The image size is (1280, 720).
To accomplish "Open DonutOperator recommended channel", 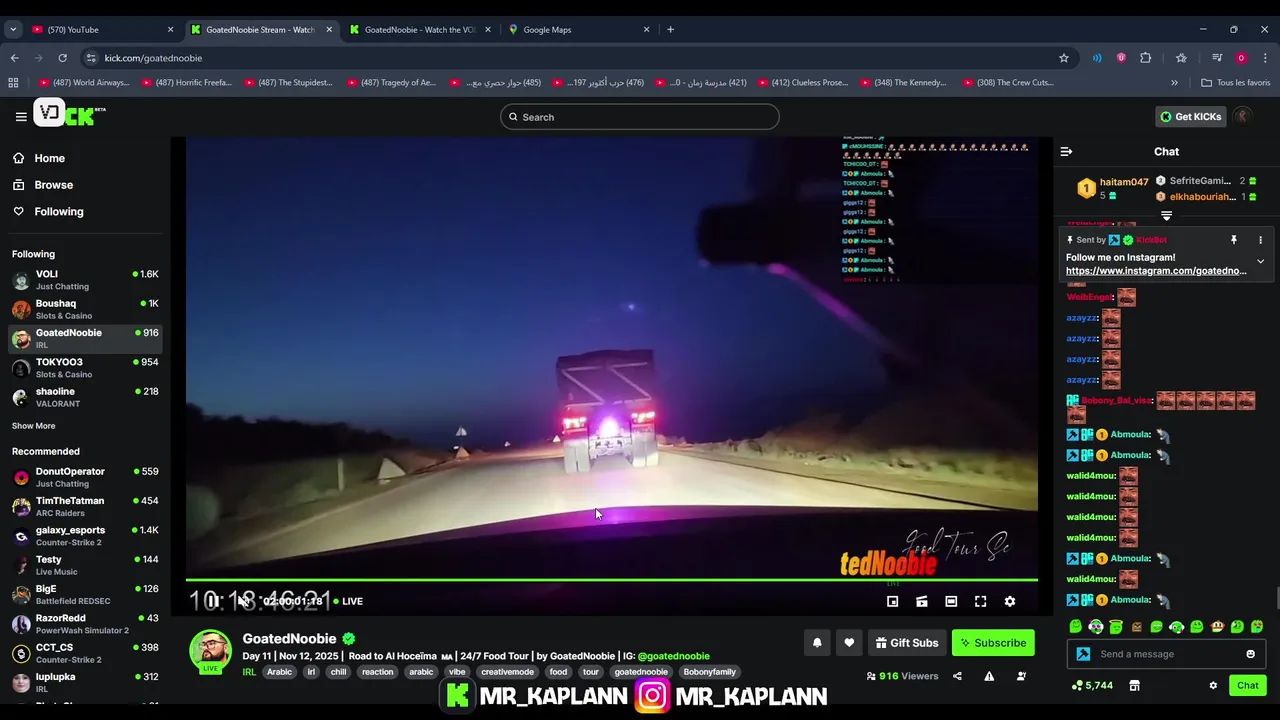I will (85, 477).
